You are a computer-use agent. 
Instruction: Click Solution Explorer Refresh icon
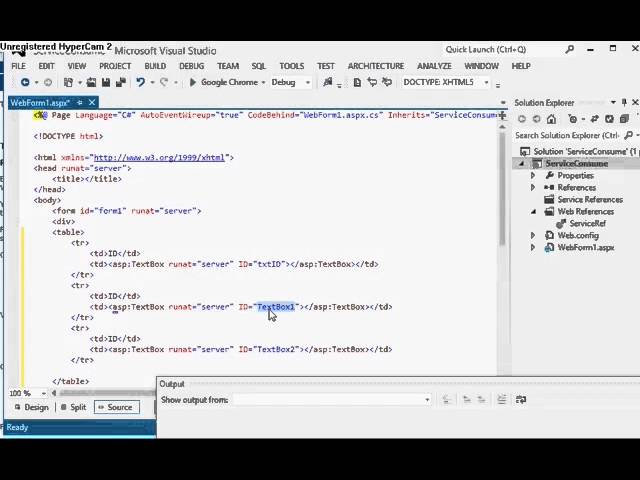tap(609, 119)
